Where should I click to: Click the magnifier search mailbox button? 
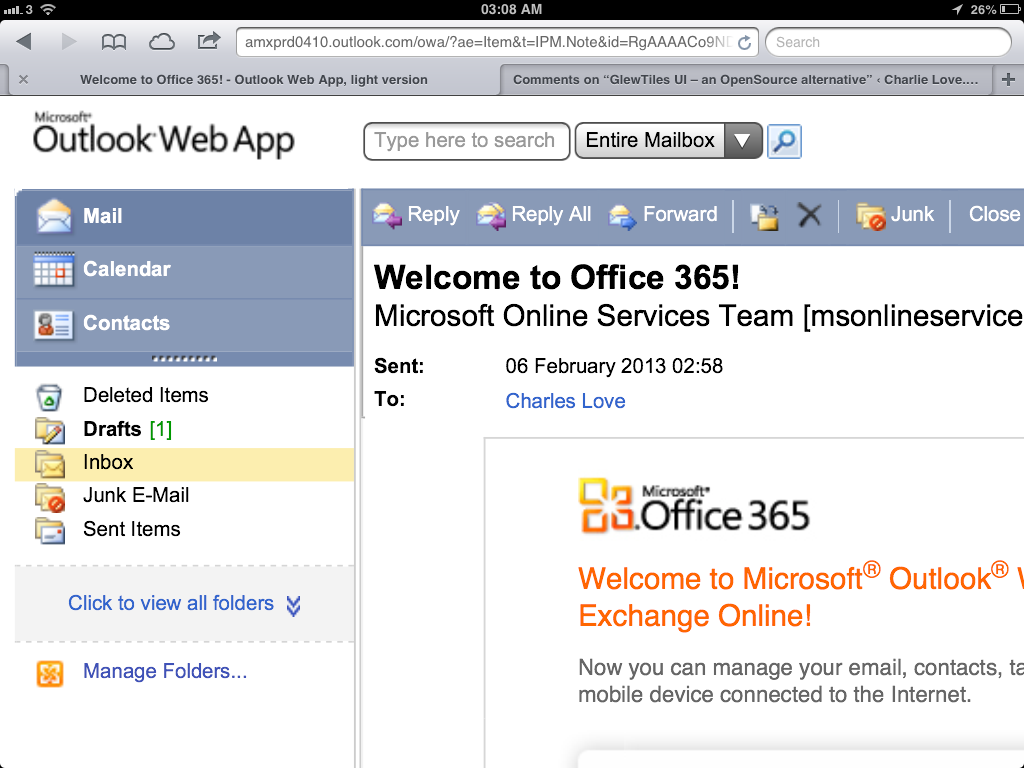784,141
